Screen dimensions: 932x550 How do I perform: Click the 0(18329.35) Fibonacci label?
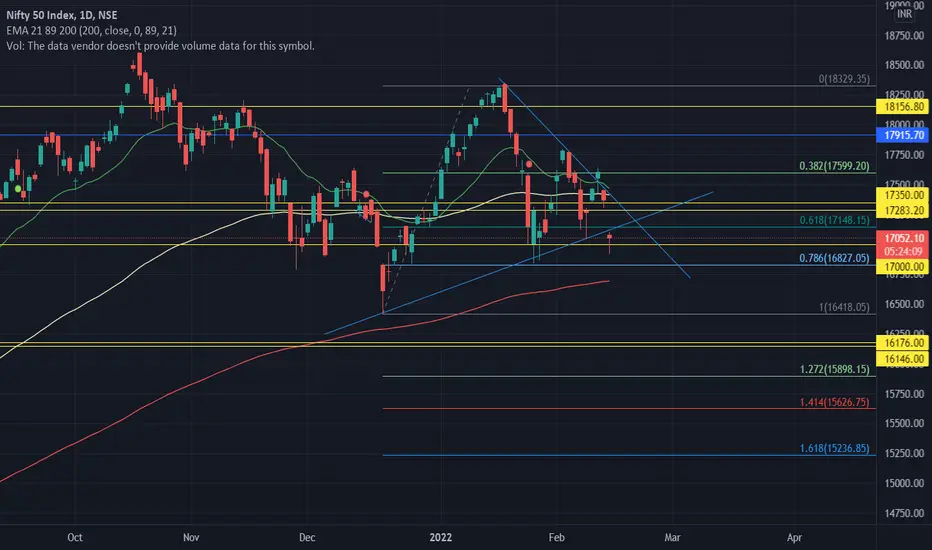pos(843,79)
